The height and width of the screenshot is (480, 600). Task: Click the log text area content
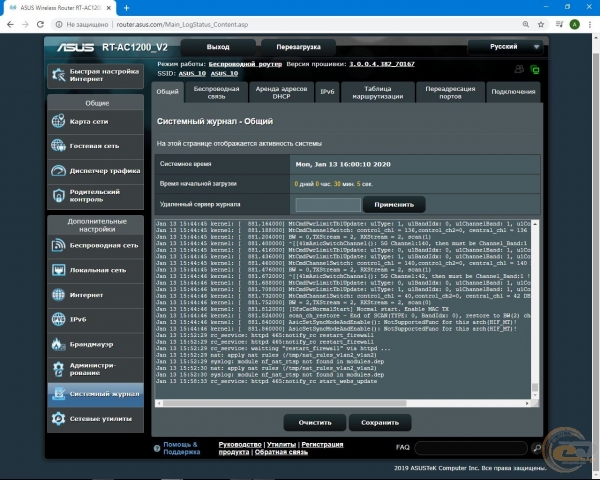(x=343, y=309)
